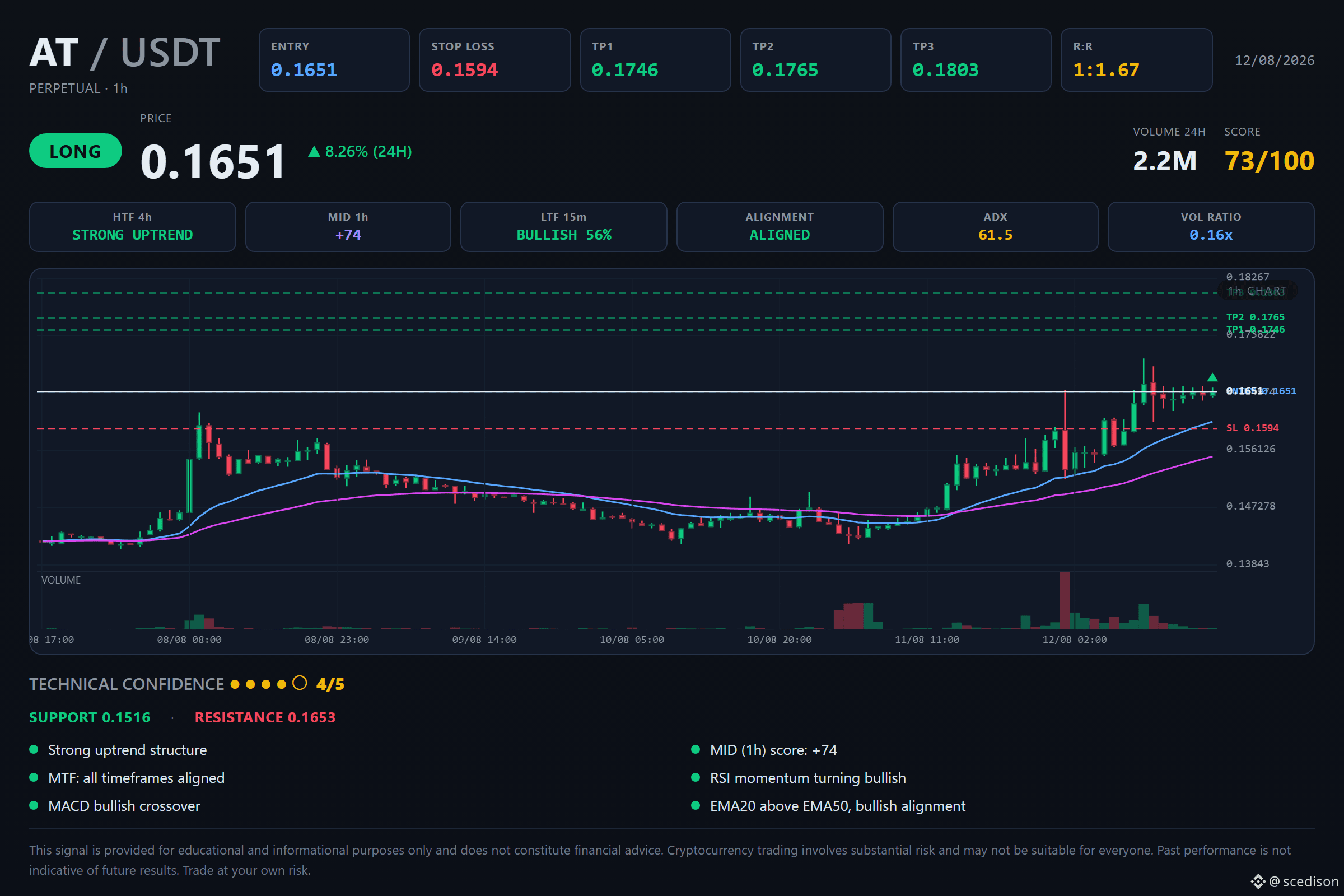Screen dimensions: 1344x896
Task: Click the green bullet beside Strong uptrend structure
Action: [x=34, y=749]
